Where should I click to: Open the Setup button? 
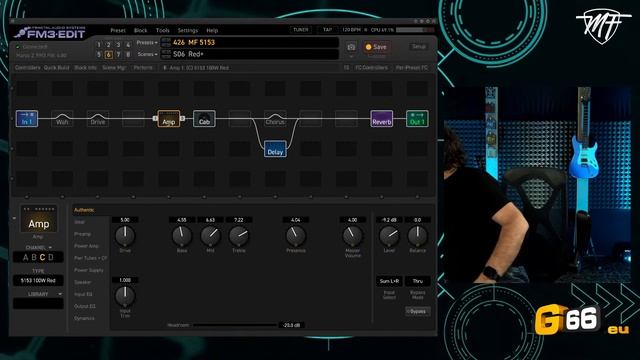[x=418, y=47]
